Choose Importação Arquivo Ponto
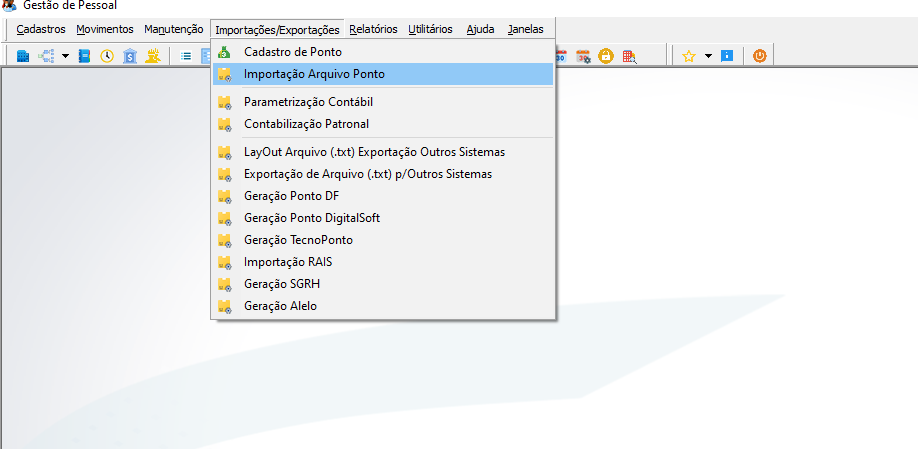This screenshot has width=918, height=449. [x=383, y=74]
